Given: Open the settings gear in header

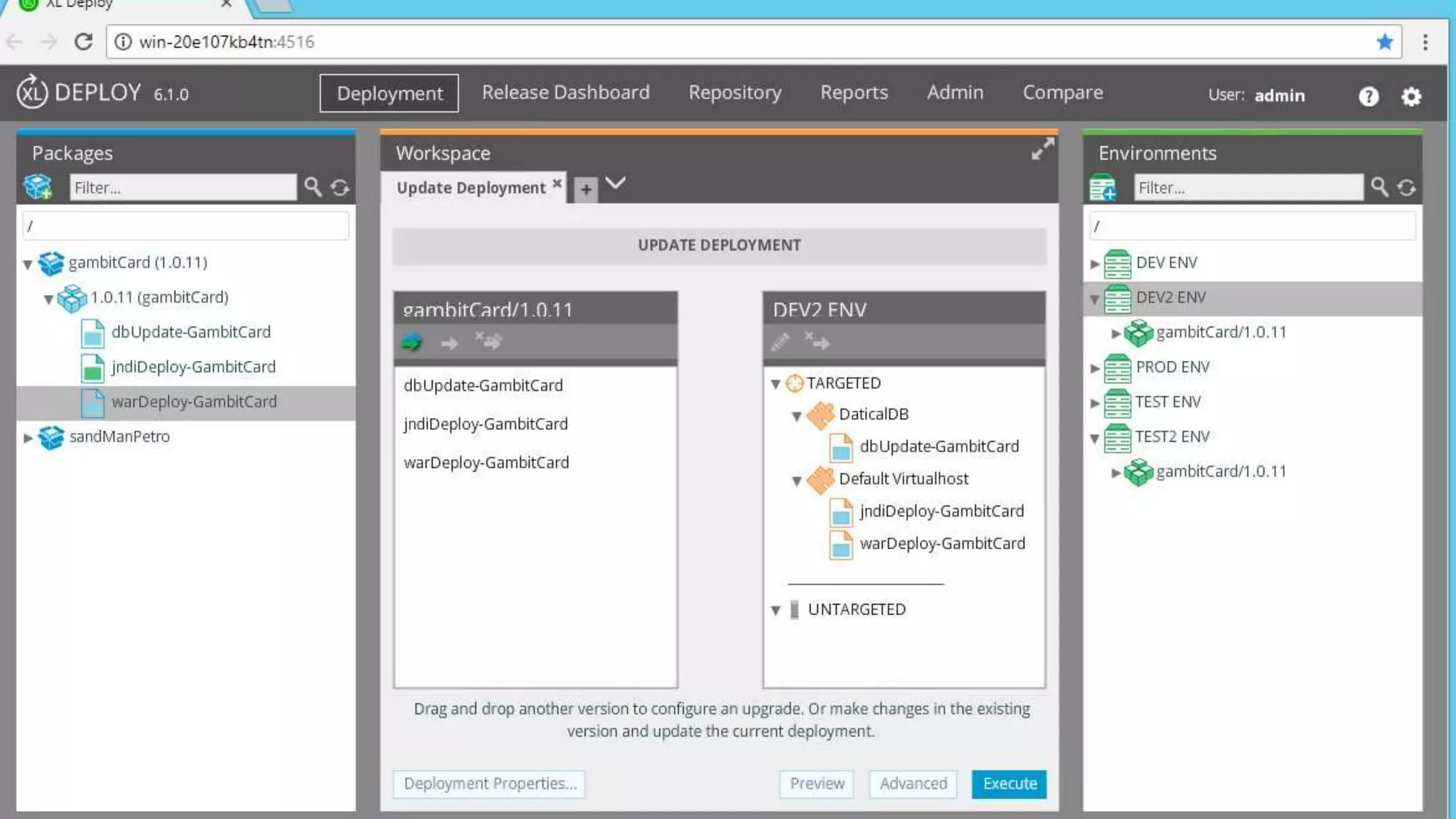Looking at the screenshot, I should point(1411,96).
